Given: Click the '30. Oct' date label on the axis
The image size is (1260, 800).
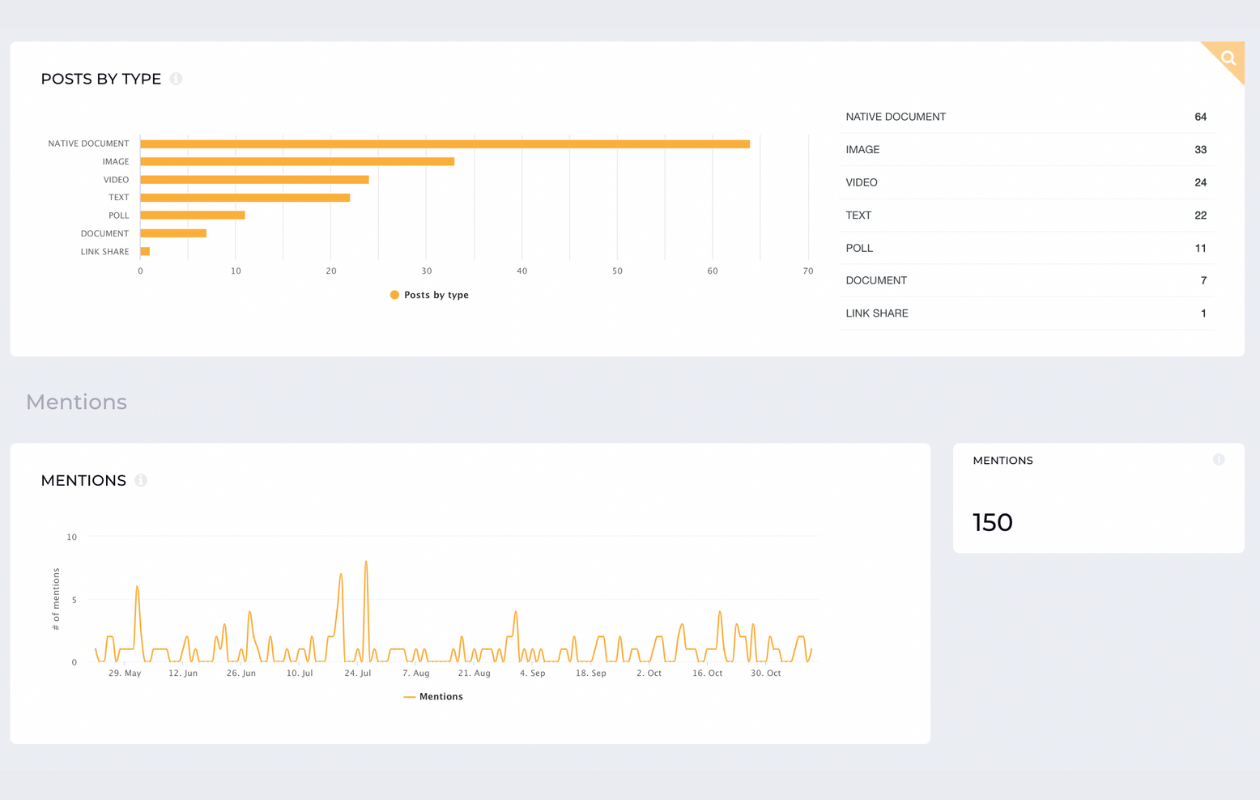Looking at the screenshot, I should [x=766, y=674].
